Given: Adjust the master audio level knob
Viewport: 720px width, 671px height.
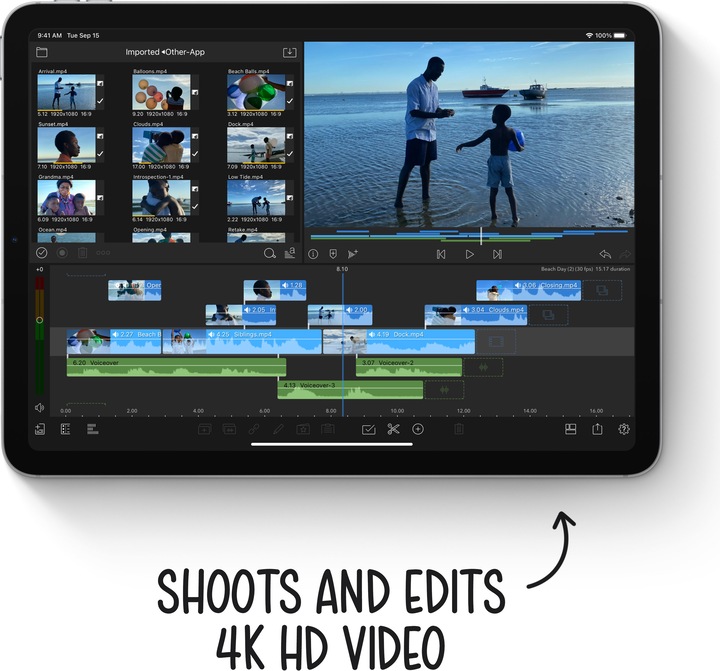Looking at the screenshot, I should 39,320.
